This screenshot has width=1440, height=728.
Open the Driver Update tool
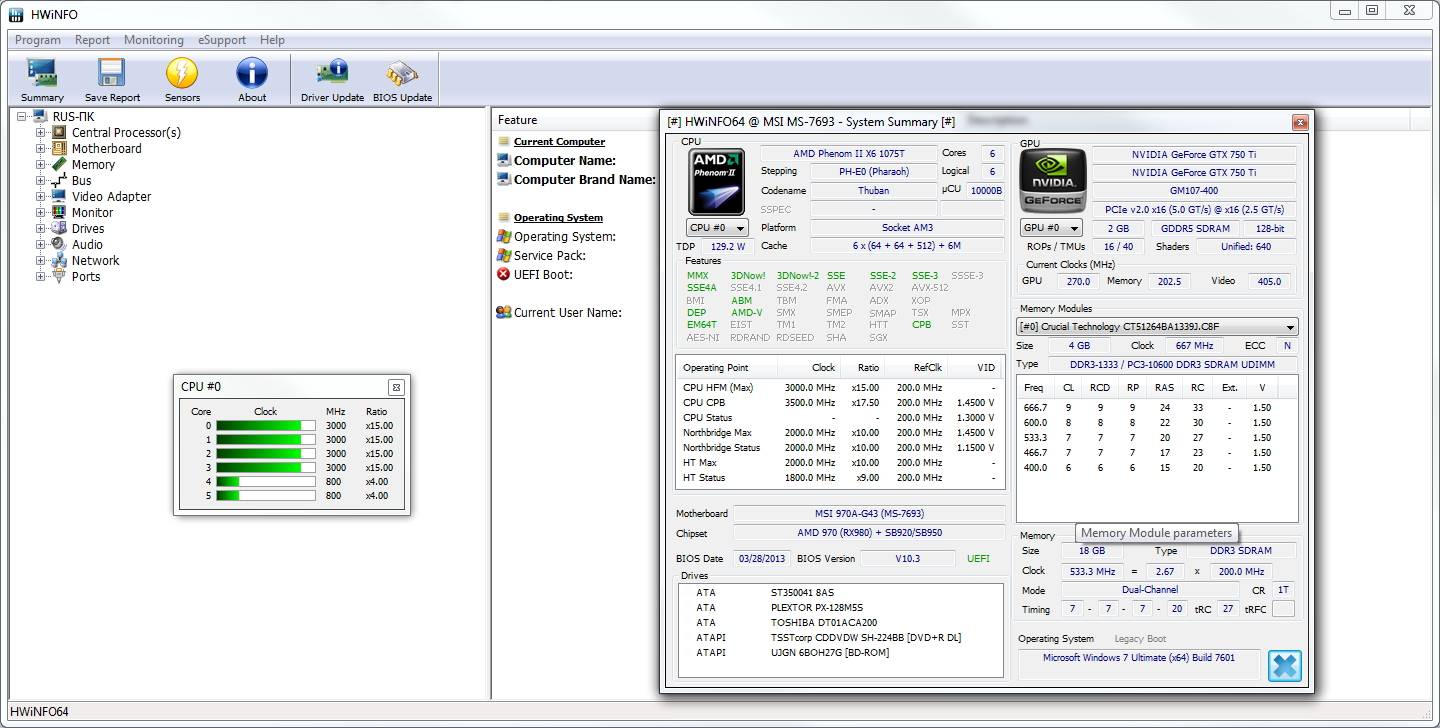[332, 80]
